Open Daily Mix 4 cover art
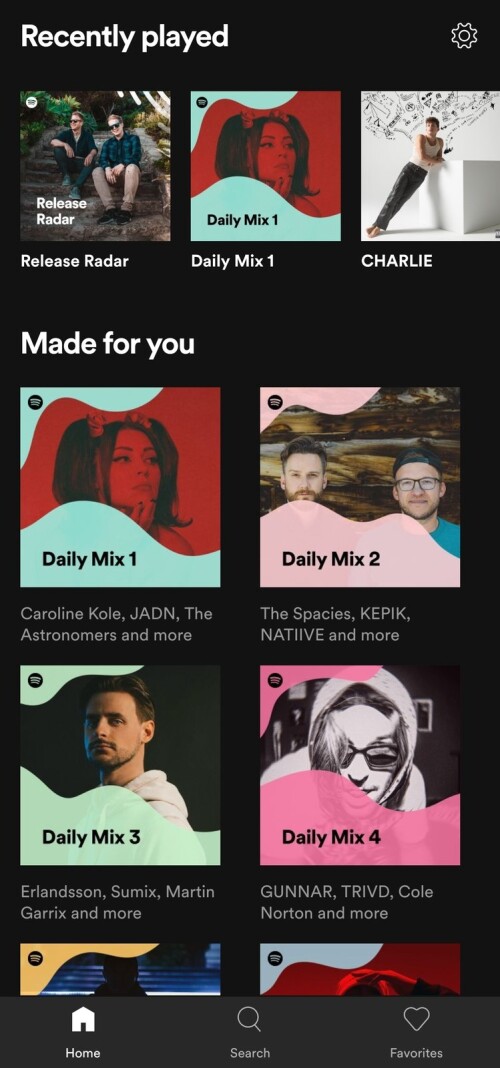This screenshot has height=1068, width=500. click(360, 765)
